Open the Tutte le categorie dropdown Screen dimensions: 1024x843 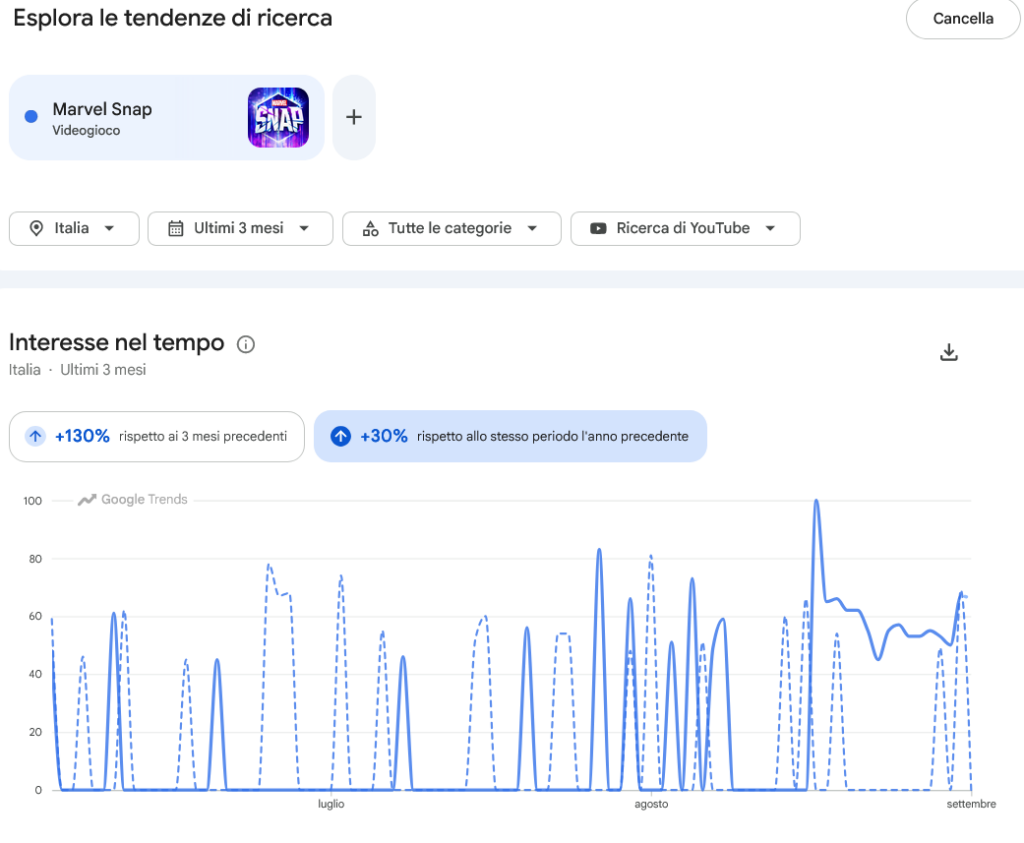coord(452,229)
